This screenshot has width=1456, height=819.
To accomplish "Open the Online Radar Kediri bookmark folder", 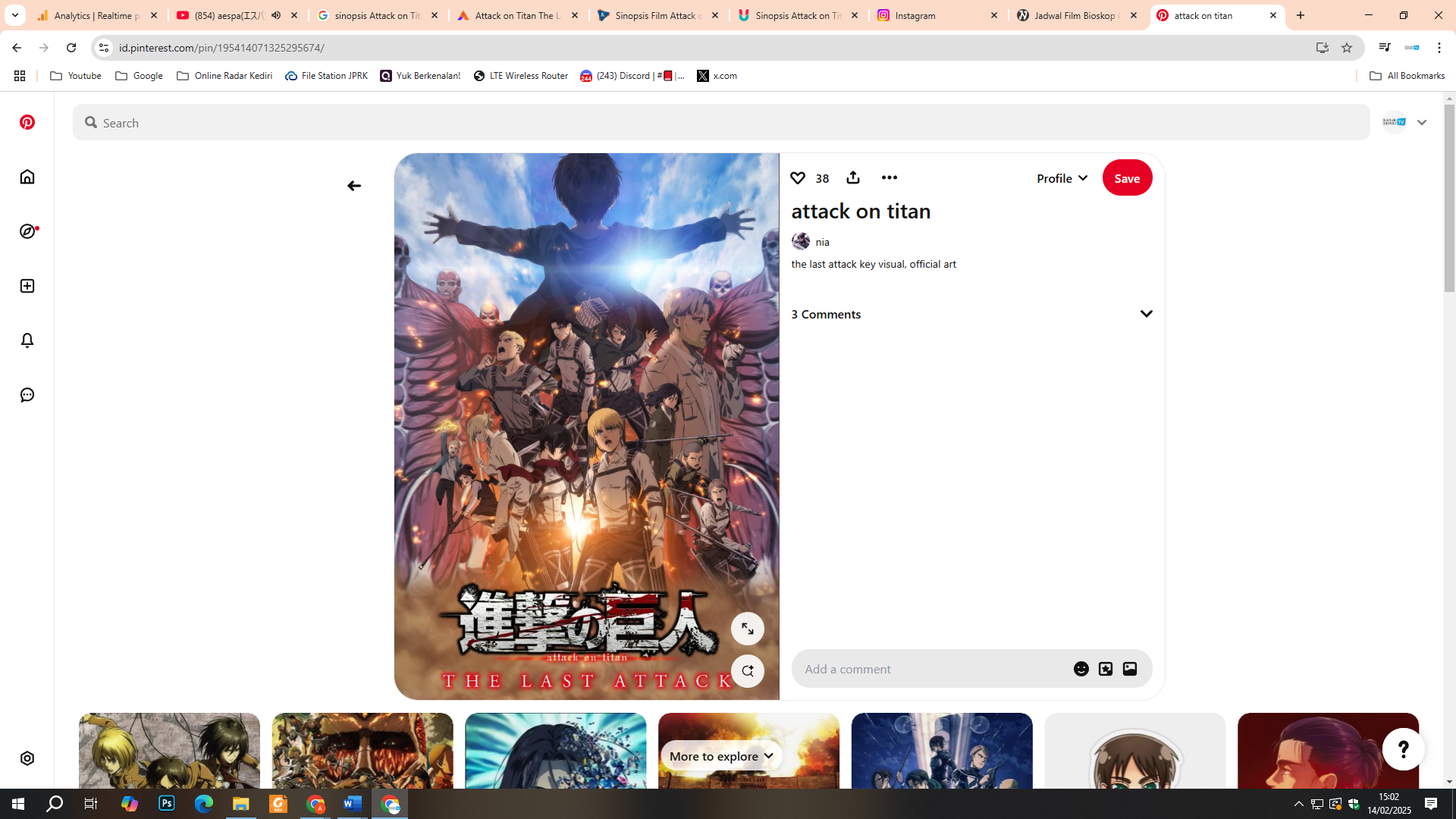I will click(224, 76).
